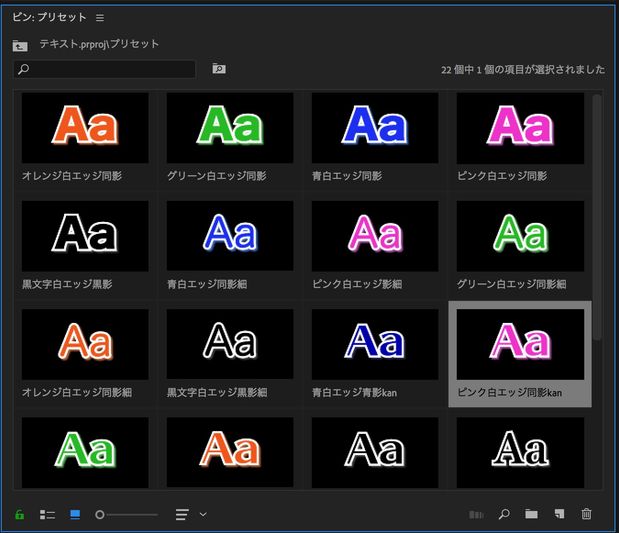
Task: Open Find magnifier in bottom bar
Action: [504, 514]
